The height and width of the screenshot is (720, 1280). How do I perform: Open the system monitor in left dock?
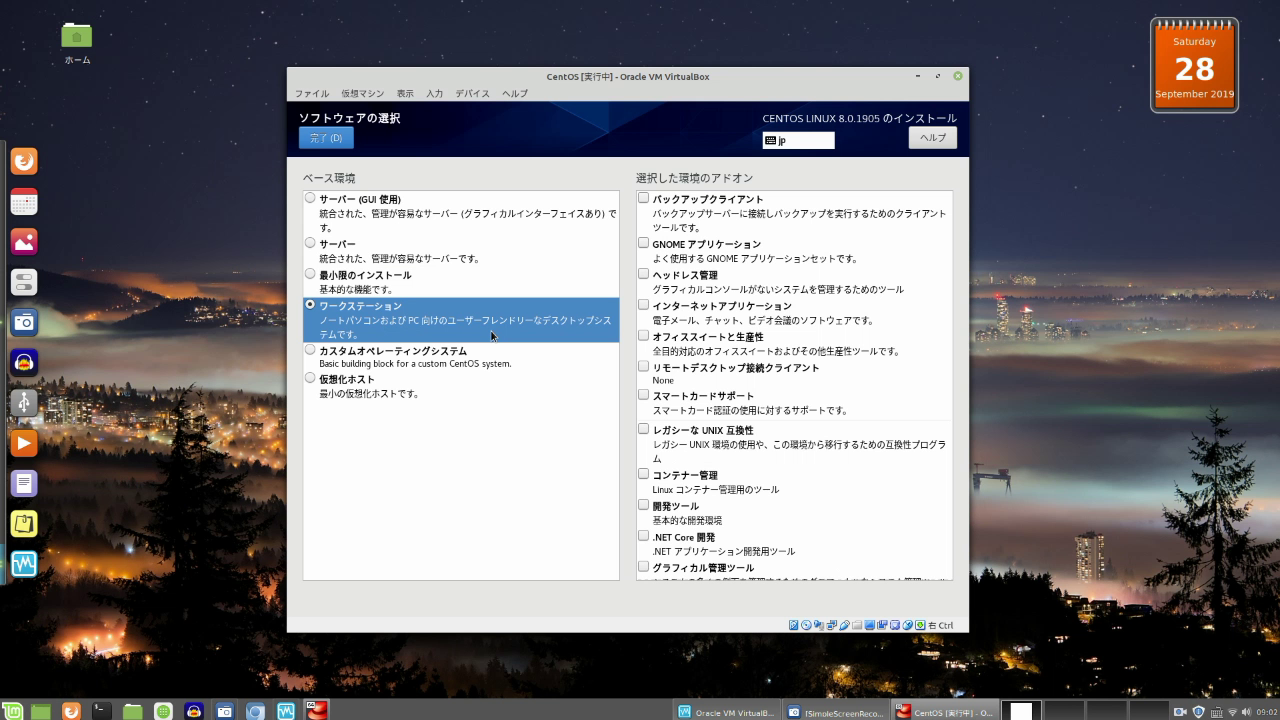(x=24, y=564)
